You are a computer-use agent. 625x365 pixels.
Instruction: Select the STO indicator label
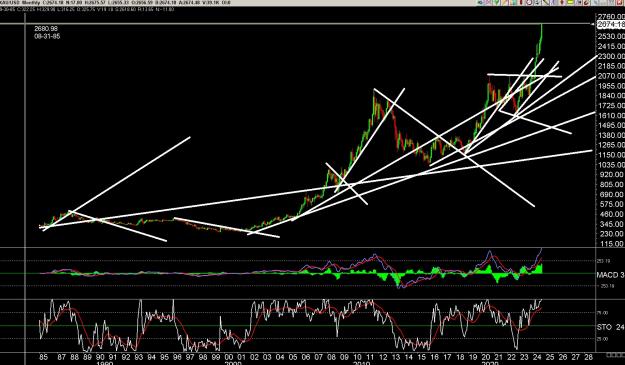[x=610, y=327]
